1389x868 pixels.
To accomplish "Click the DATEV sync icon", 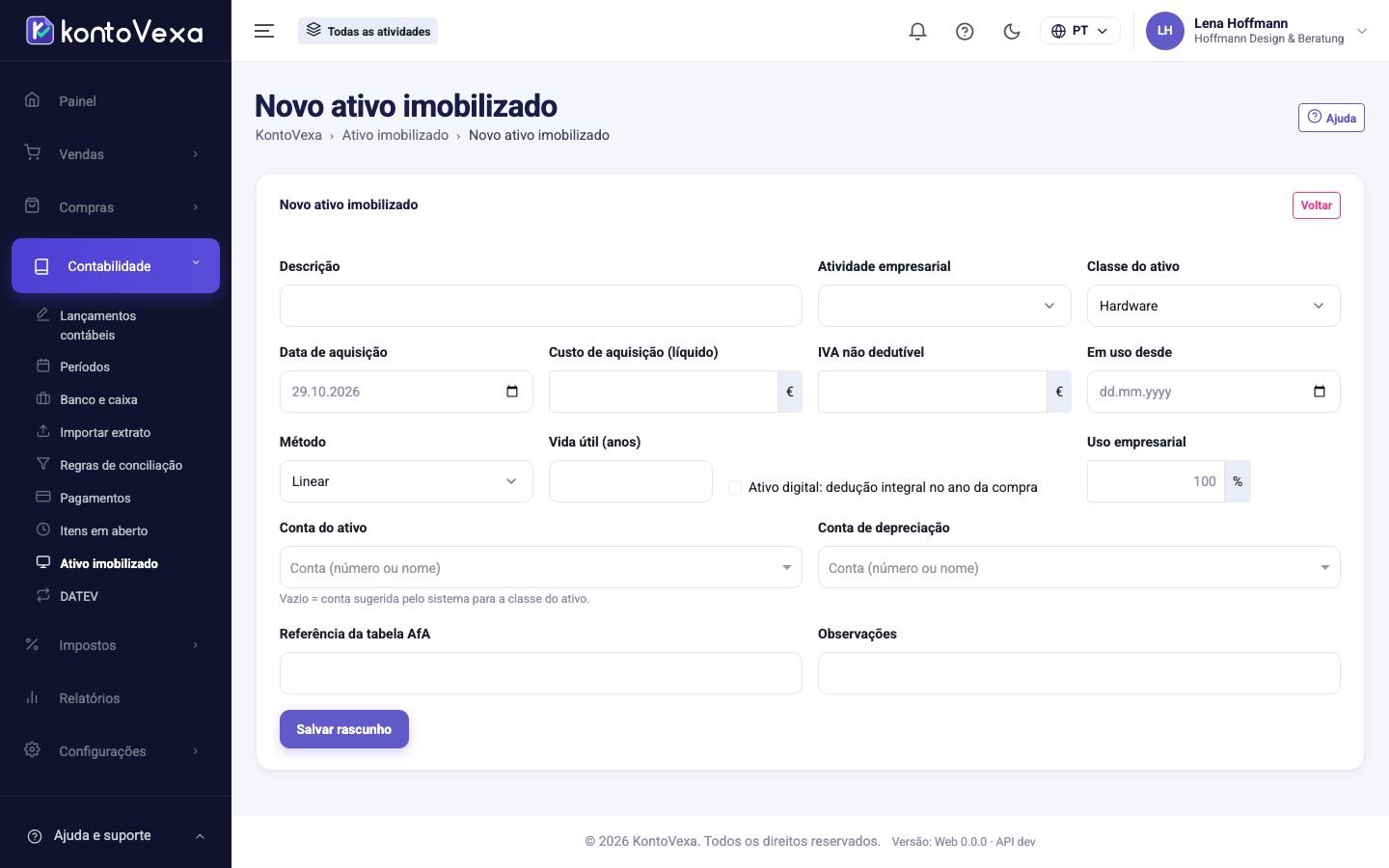I will pyautogui.click(x=42, y=595).
